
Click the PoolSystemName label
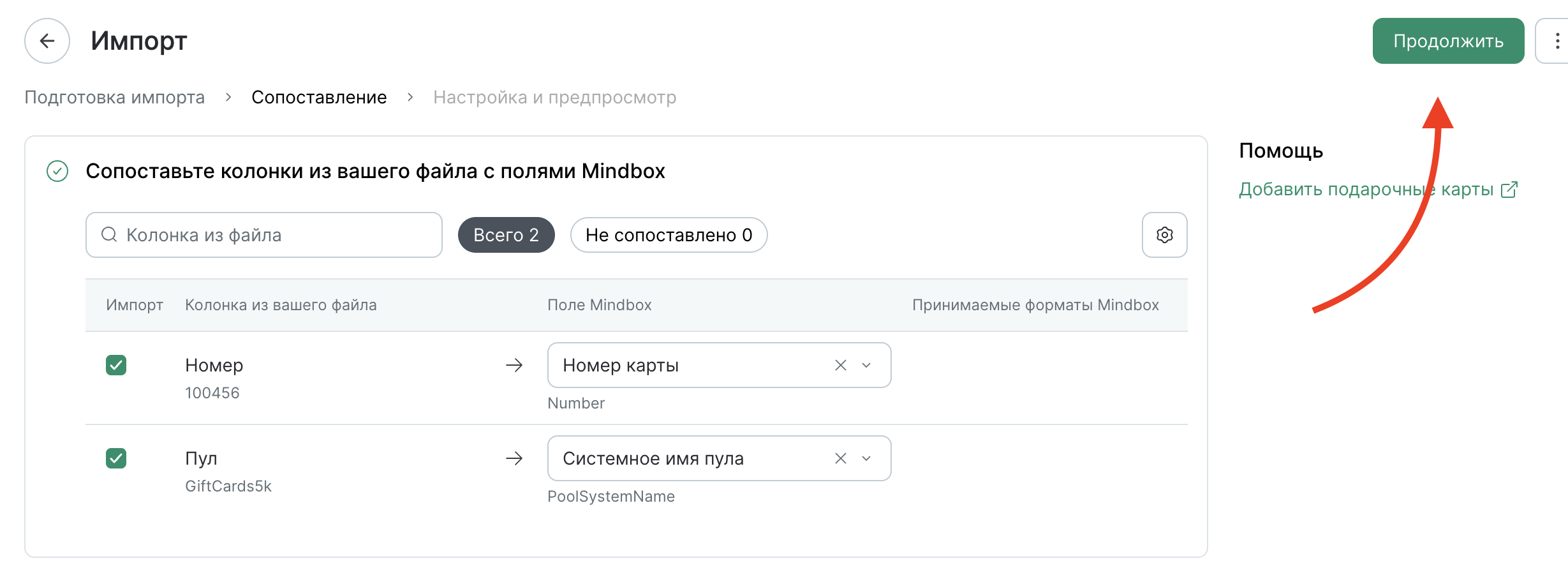click(611, 496)
